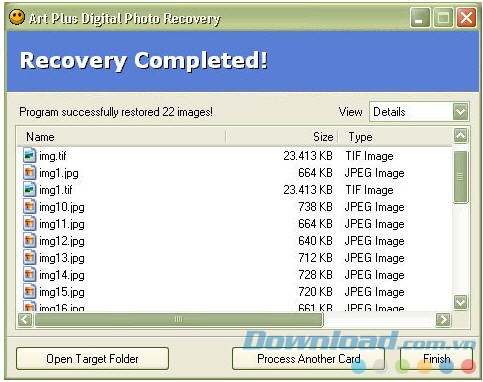Select the img14.jpg file name
The width and height of the screenshot is (483, 382).
[x=62, y=275]
